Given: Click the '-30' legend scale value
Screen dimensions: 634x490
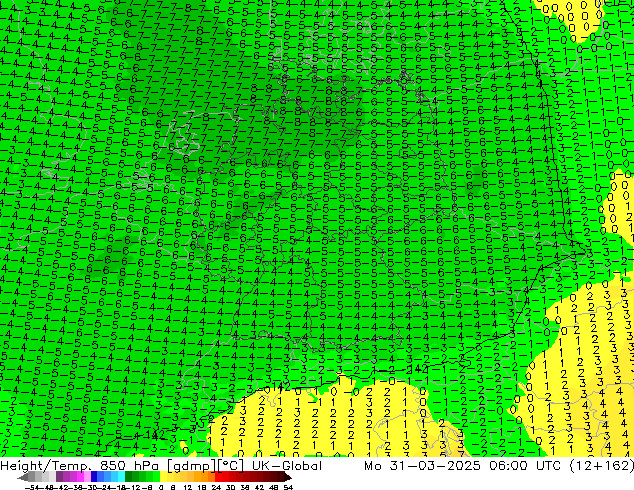Looking at the screenshot, I should (x=89, y=488).
